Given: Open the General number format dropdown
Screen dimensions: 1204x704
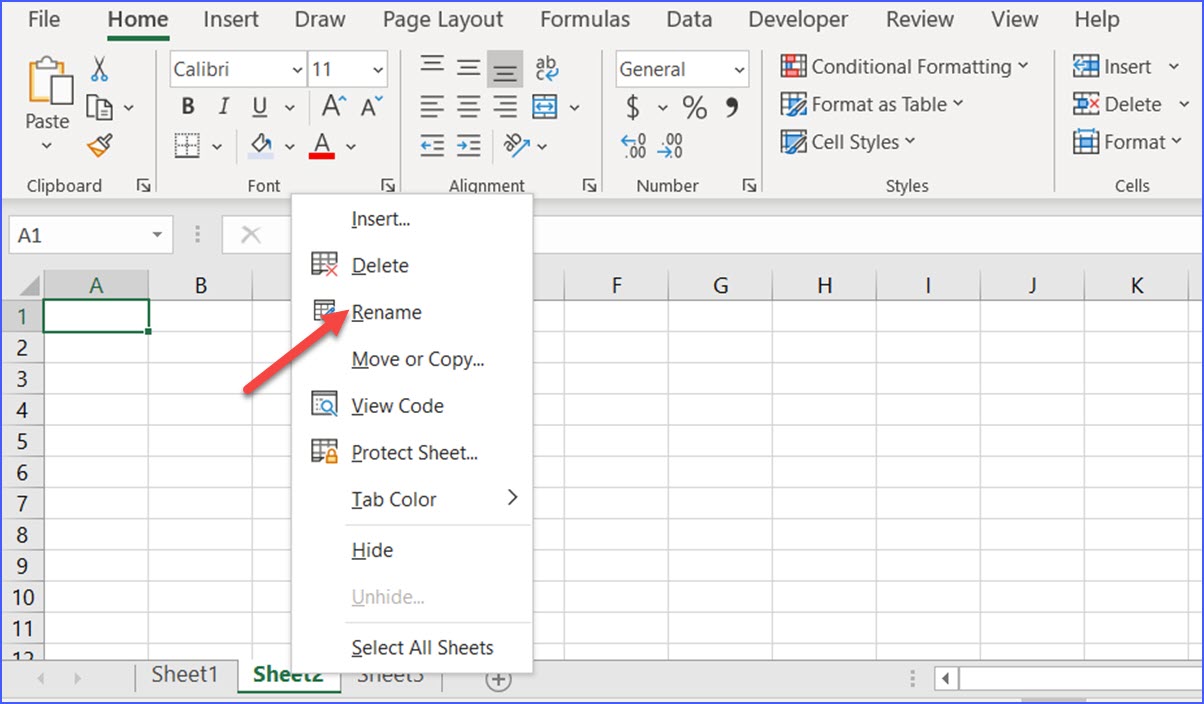Looking at the screenshot, I should click(739, 70).
